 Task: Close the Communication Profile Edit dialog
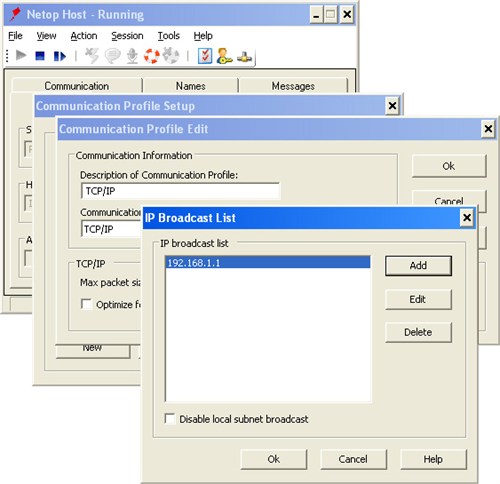[488, 129]
